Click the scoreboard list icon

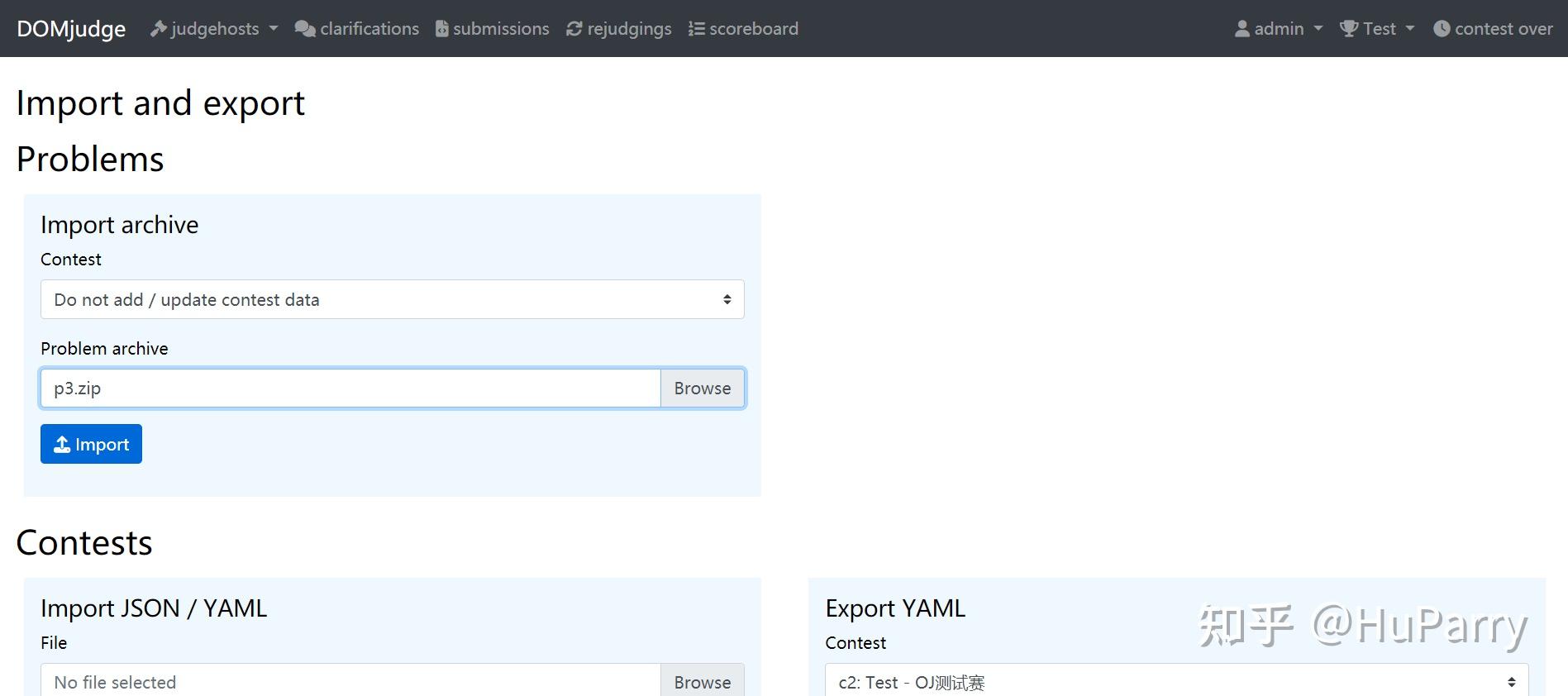tap(697, 29)
